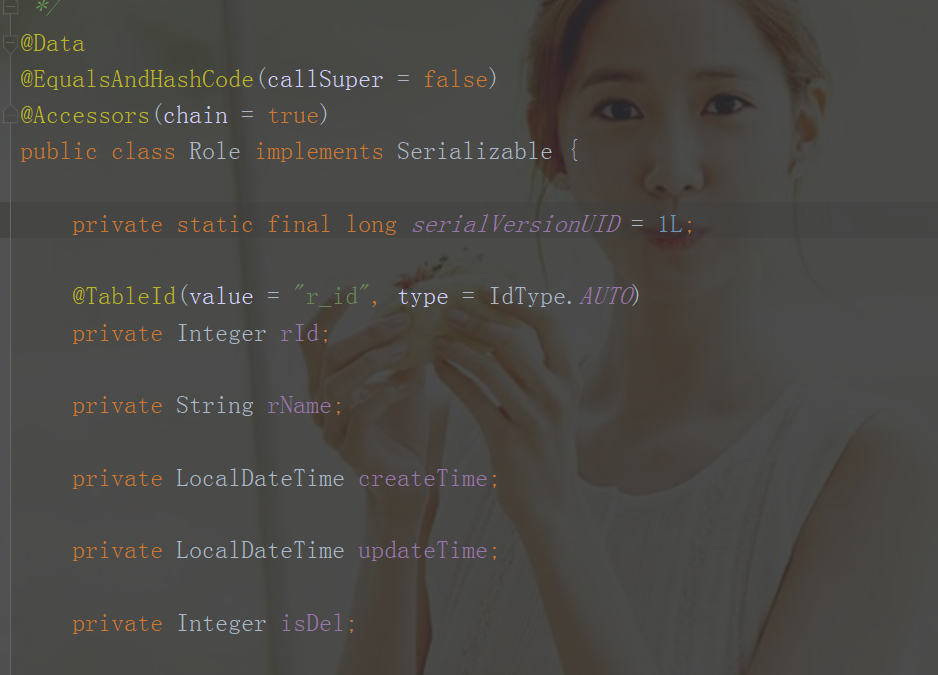The image size is (938, 675).
Task: Click the createTime field name
Action: point(423,478)
